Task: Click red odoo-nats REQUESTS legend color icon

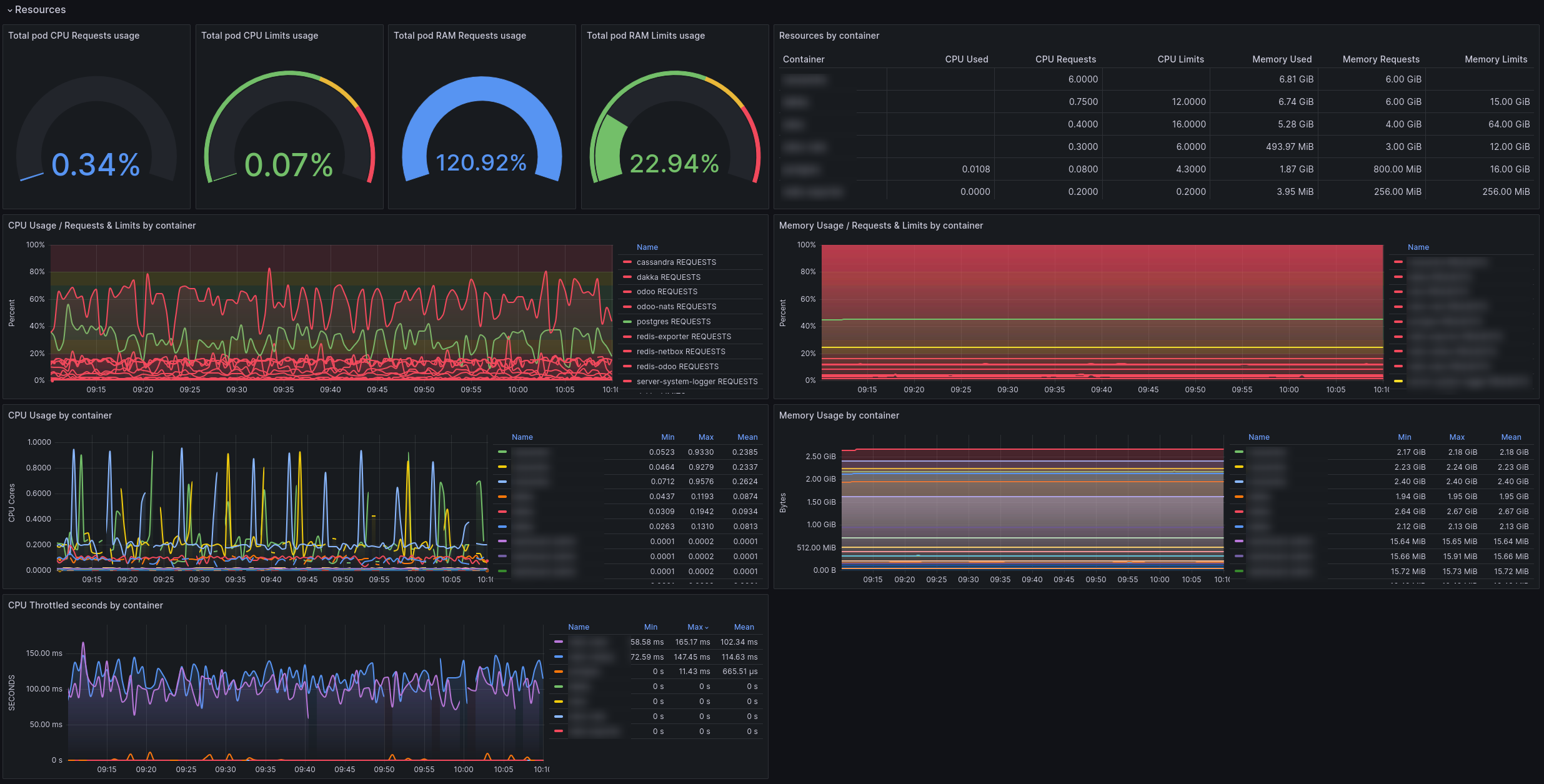Action: (627, 307)
